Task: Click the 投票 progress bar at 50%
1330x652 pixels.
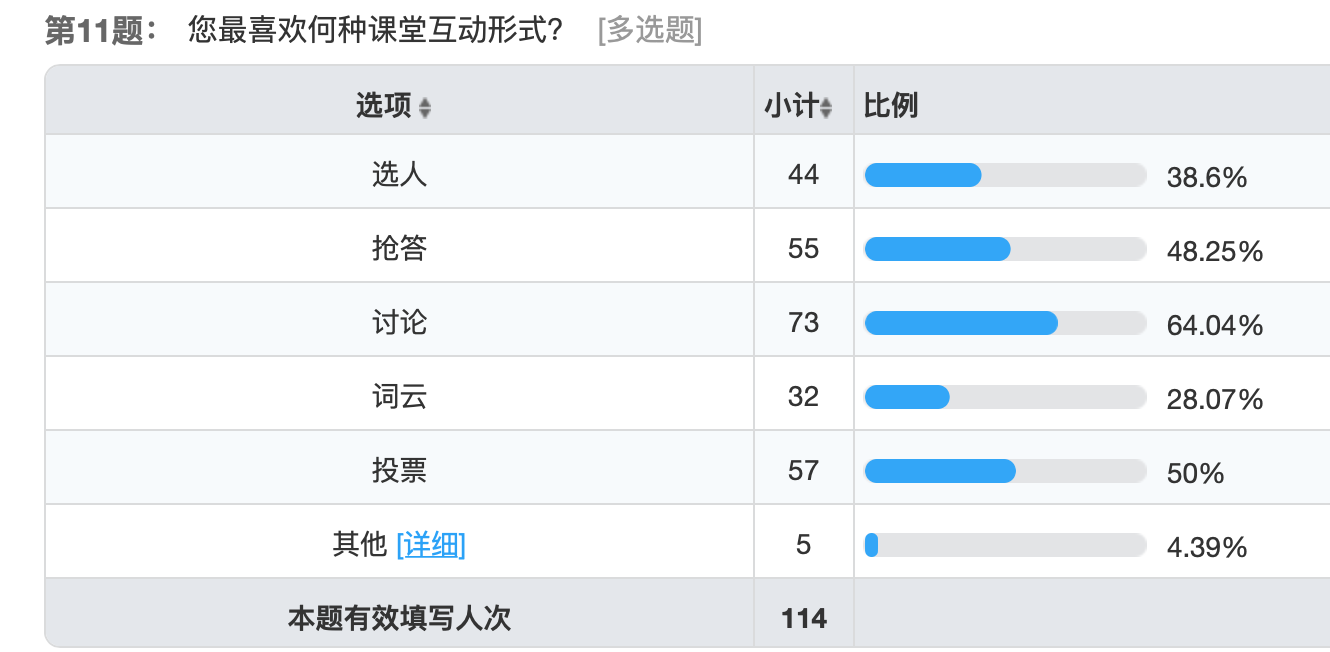Action: click(x=1004, y=472)
